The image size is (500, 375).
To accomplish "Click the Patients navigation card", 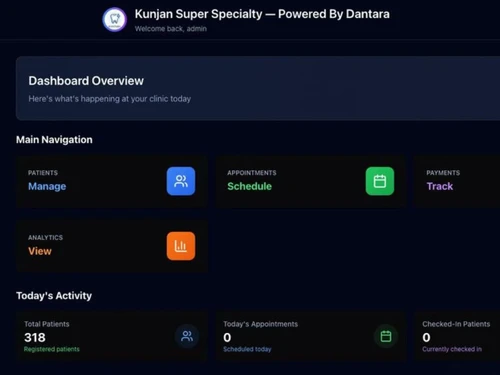I will (112, 182).
